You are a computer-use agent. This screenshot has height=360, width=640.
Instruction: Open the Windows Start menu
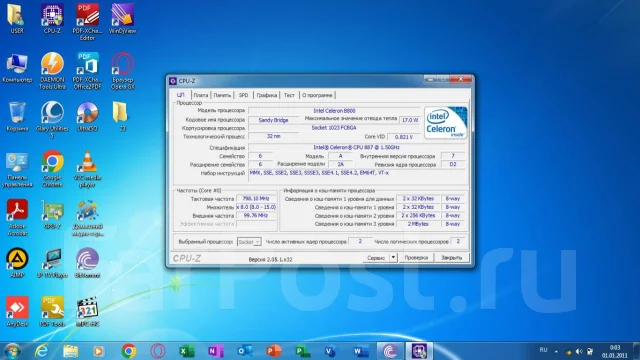pyautogui.click(x=12, y=351)
